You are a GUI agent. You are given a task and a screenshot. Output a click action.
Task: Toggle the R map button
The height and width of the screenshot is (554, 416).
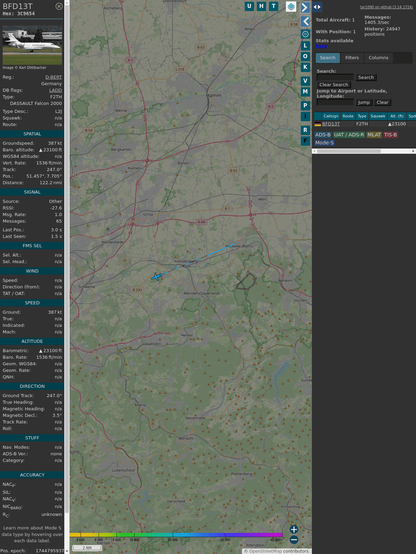[305, 130]
